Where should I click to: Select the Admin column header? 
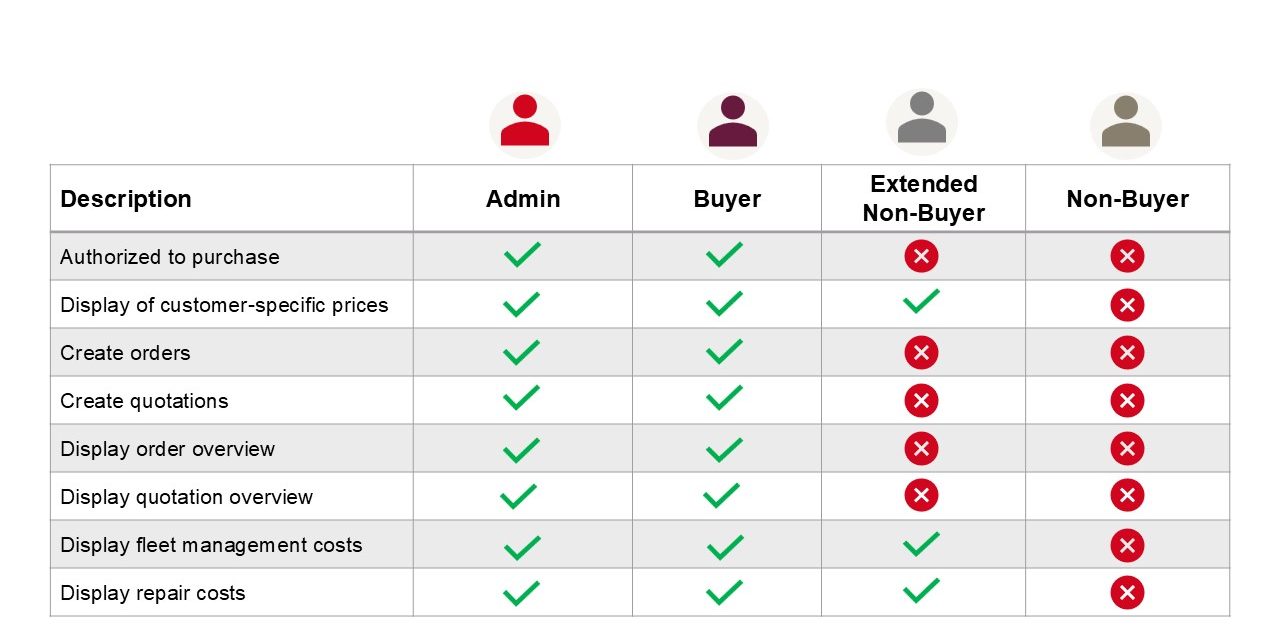(x=523, y=199)
